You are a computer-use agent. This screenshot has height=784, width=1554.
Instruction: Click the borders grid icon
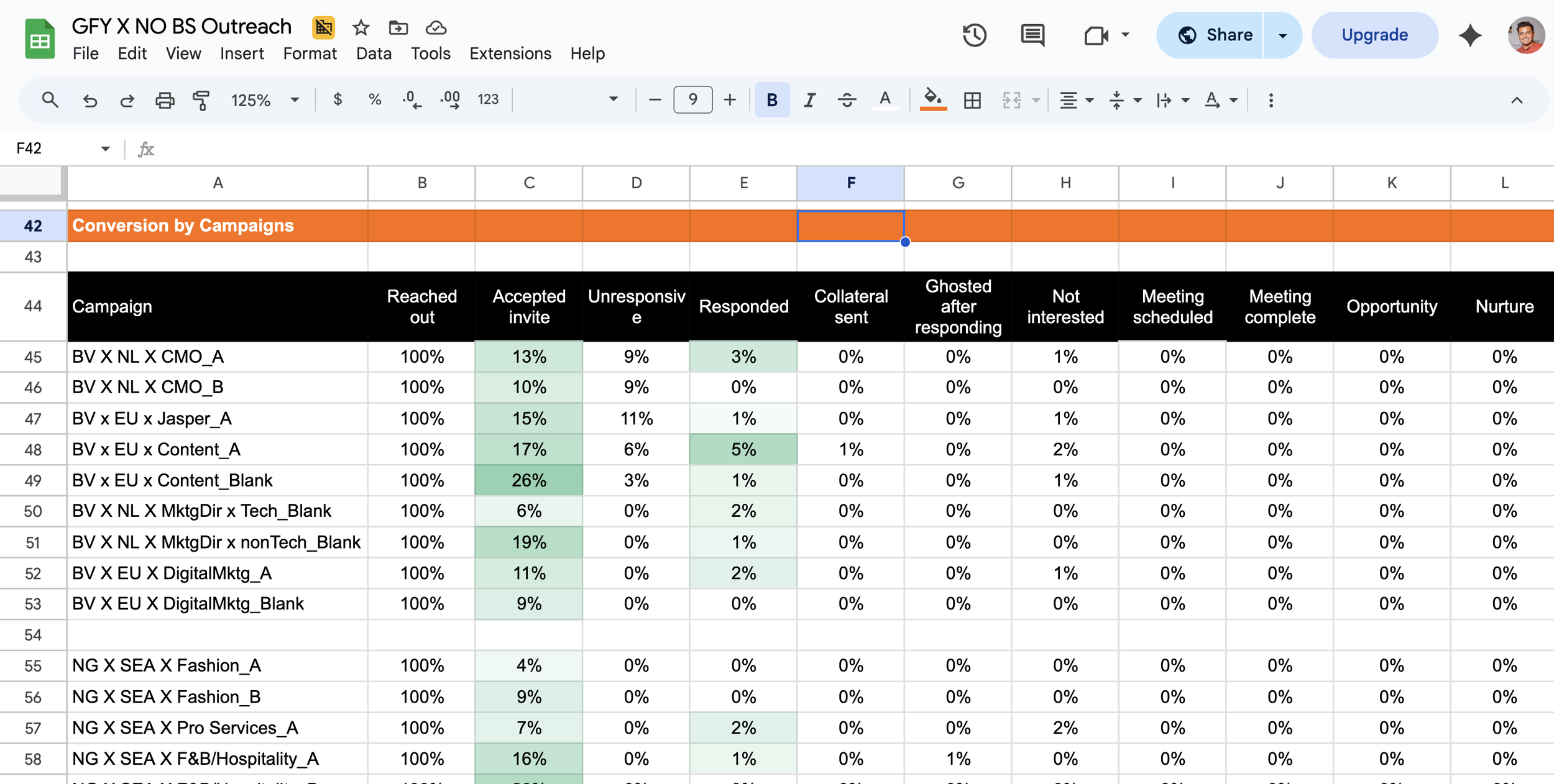pyautogui.click(x=972, y=100)
